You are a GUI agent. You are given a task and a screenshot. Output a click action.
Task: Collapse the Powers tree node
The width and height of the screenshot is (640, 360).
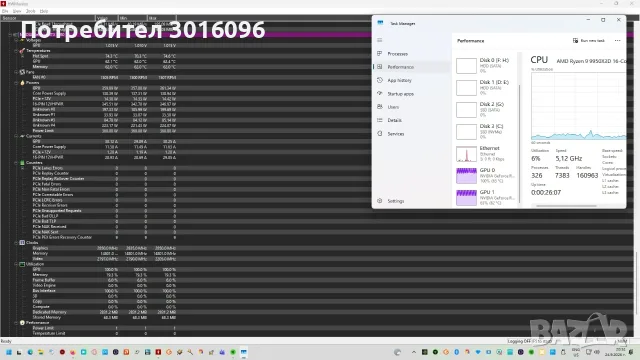tap(16, 82)
